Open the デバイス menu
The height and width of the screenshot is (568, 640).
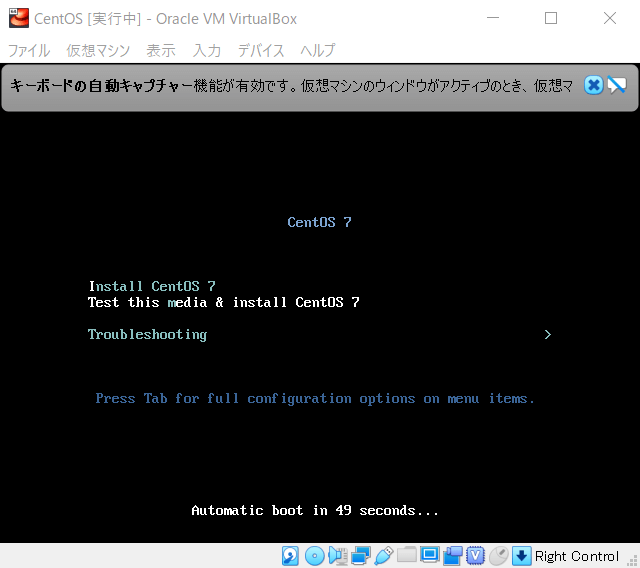[261, 51]
